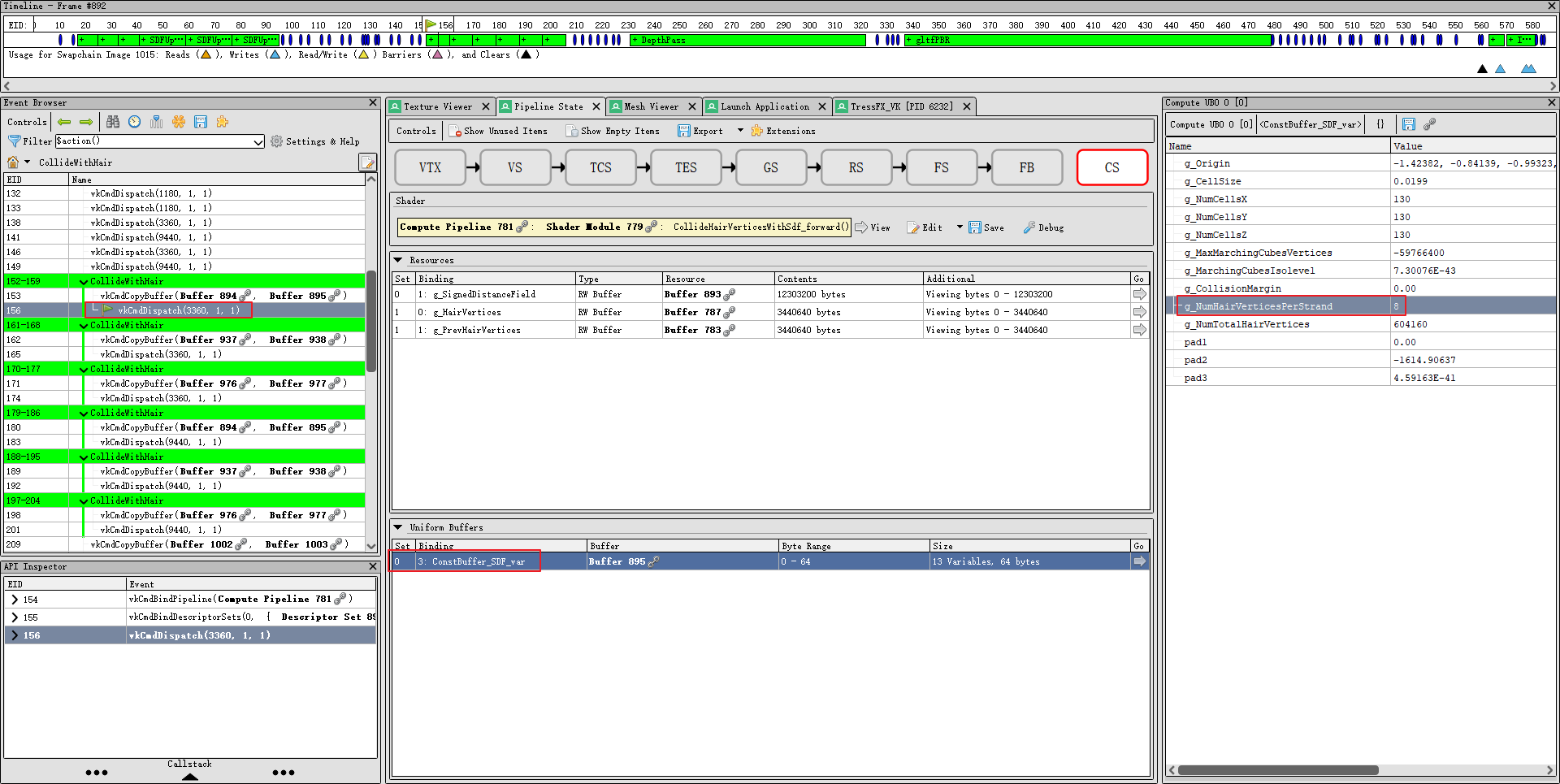
Task: Collapse CollideWithHair group 179-186
Action: coord(84,413)
